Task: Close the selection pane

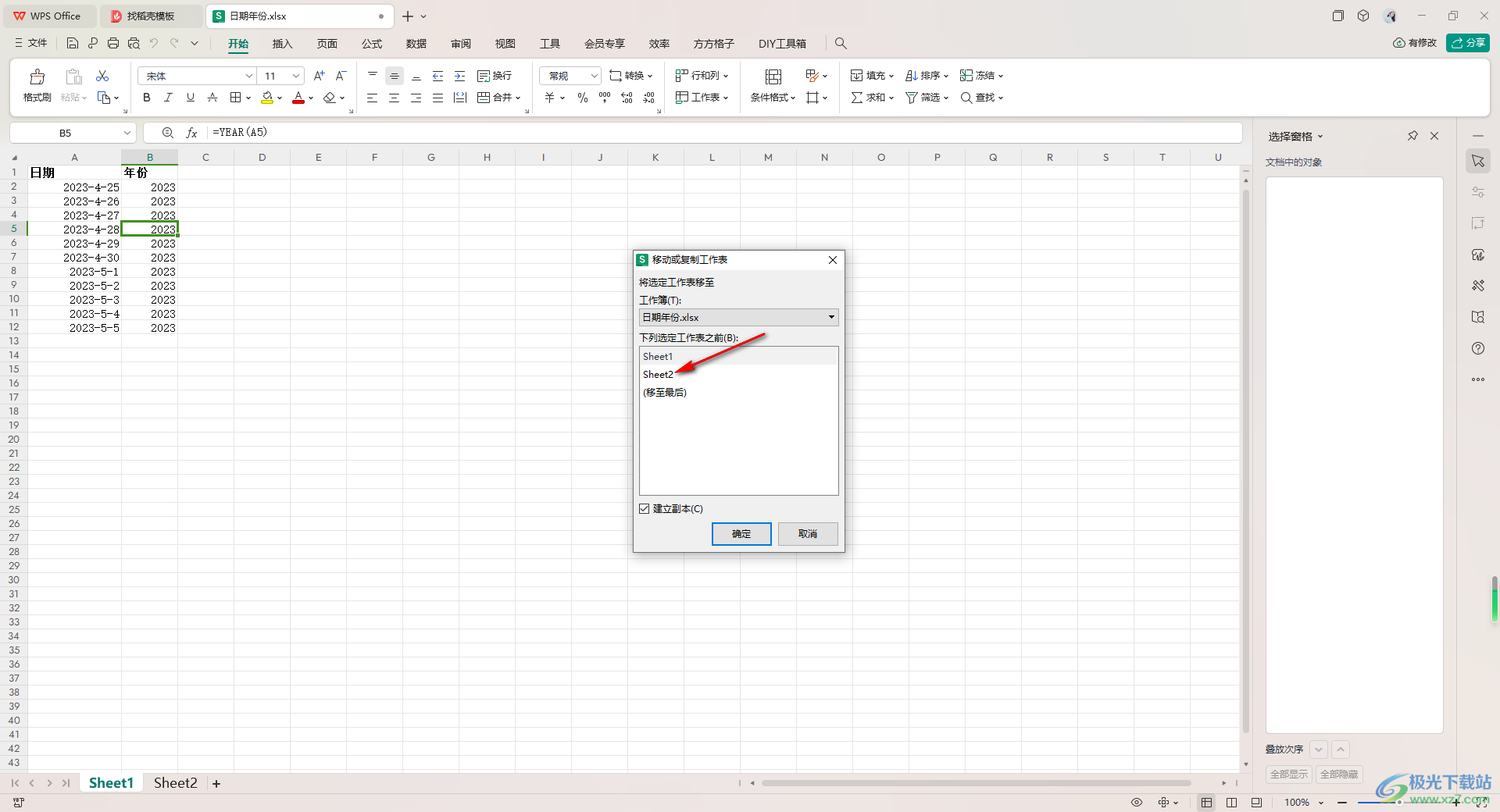Action: [1434, 136]
